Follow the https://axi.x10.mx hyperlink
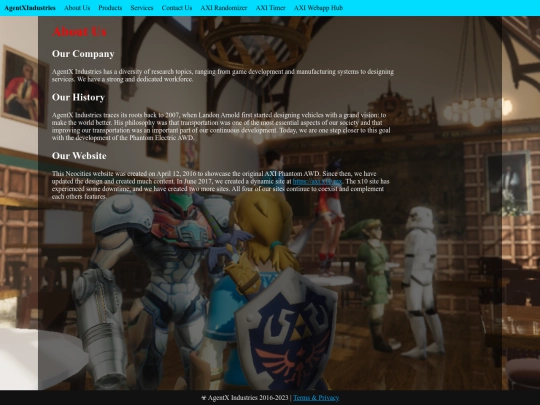 [x=317, y=181]
